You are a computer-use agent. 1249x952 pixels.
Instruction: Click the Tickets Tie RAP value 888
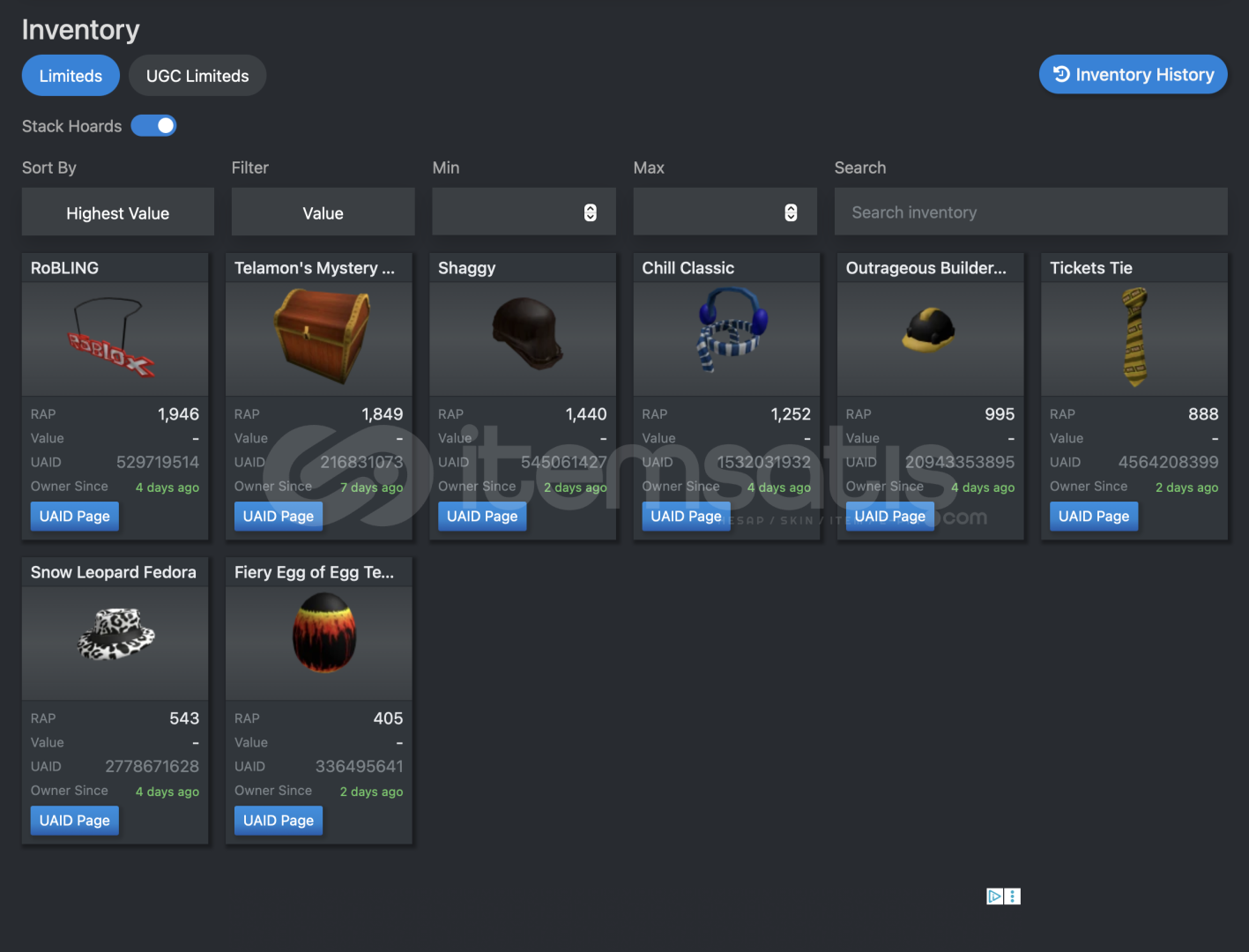click(1203, 414)
